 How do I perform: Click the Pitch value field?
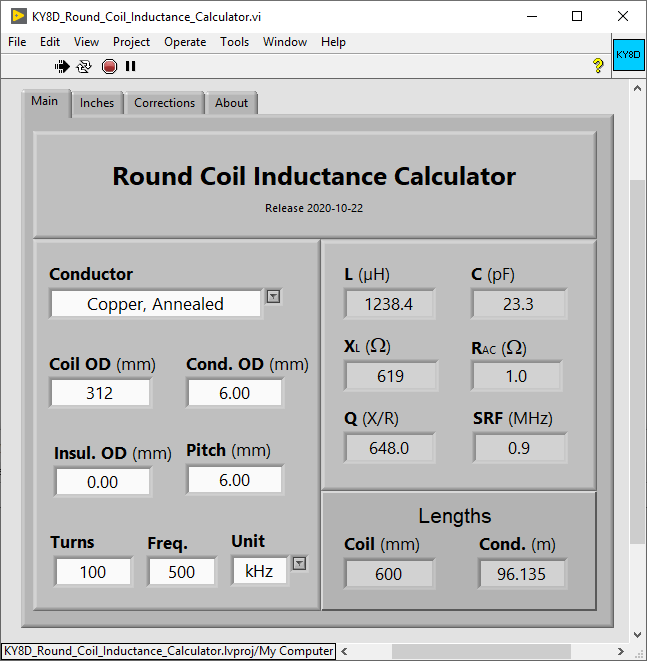(x=235, y=480)
